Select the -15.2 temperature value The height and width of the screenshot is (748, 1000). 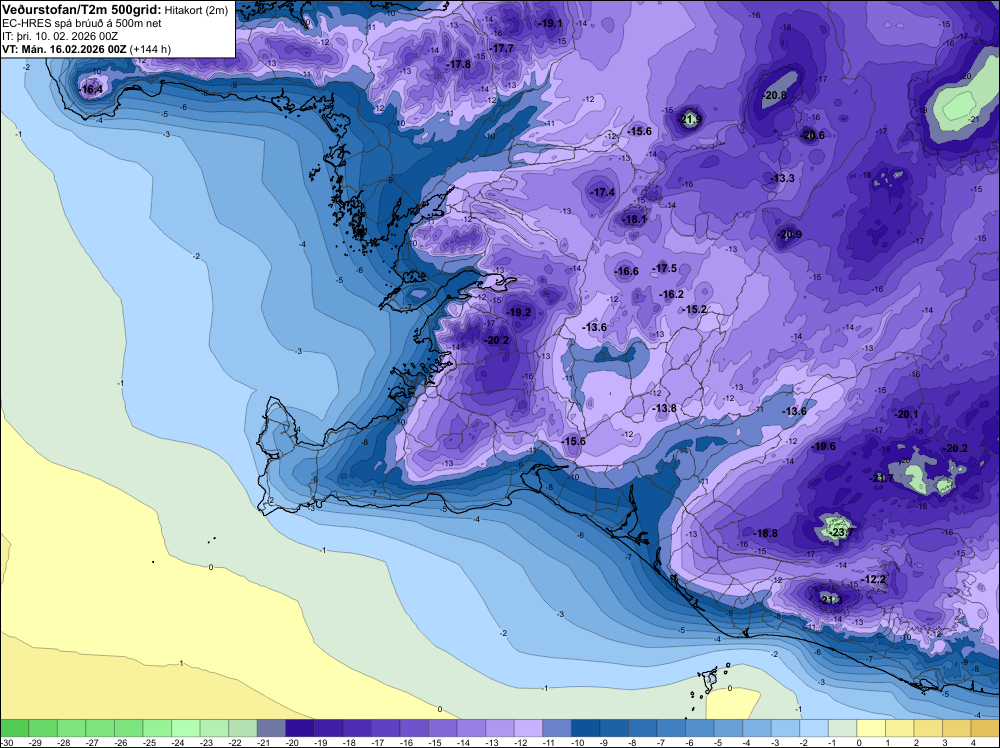click(x=696, y=309)
